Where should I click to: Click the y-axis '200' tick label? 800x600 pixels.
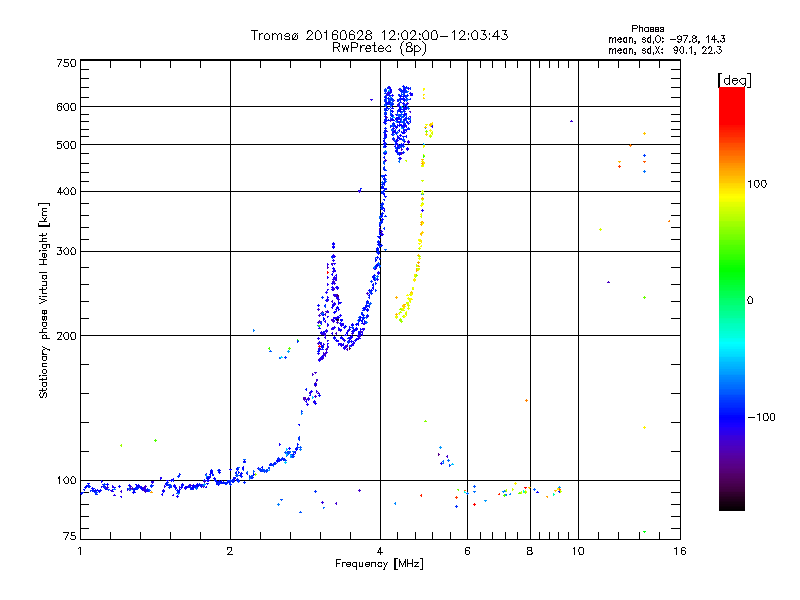click(66, 336)
